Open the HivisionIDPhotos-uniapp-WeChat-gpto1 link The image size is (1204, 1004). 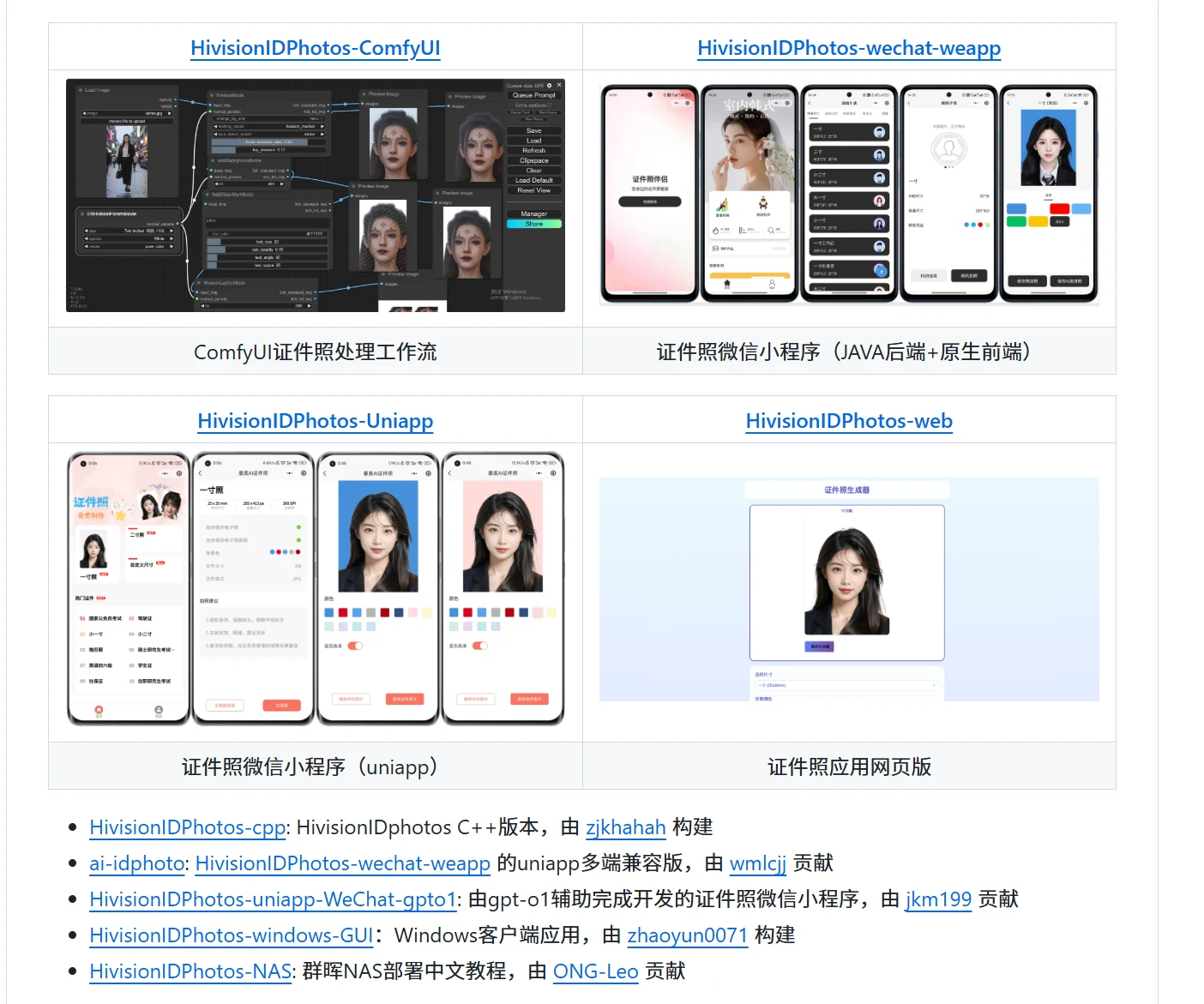click(x=272, y=899)
